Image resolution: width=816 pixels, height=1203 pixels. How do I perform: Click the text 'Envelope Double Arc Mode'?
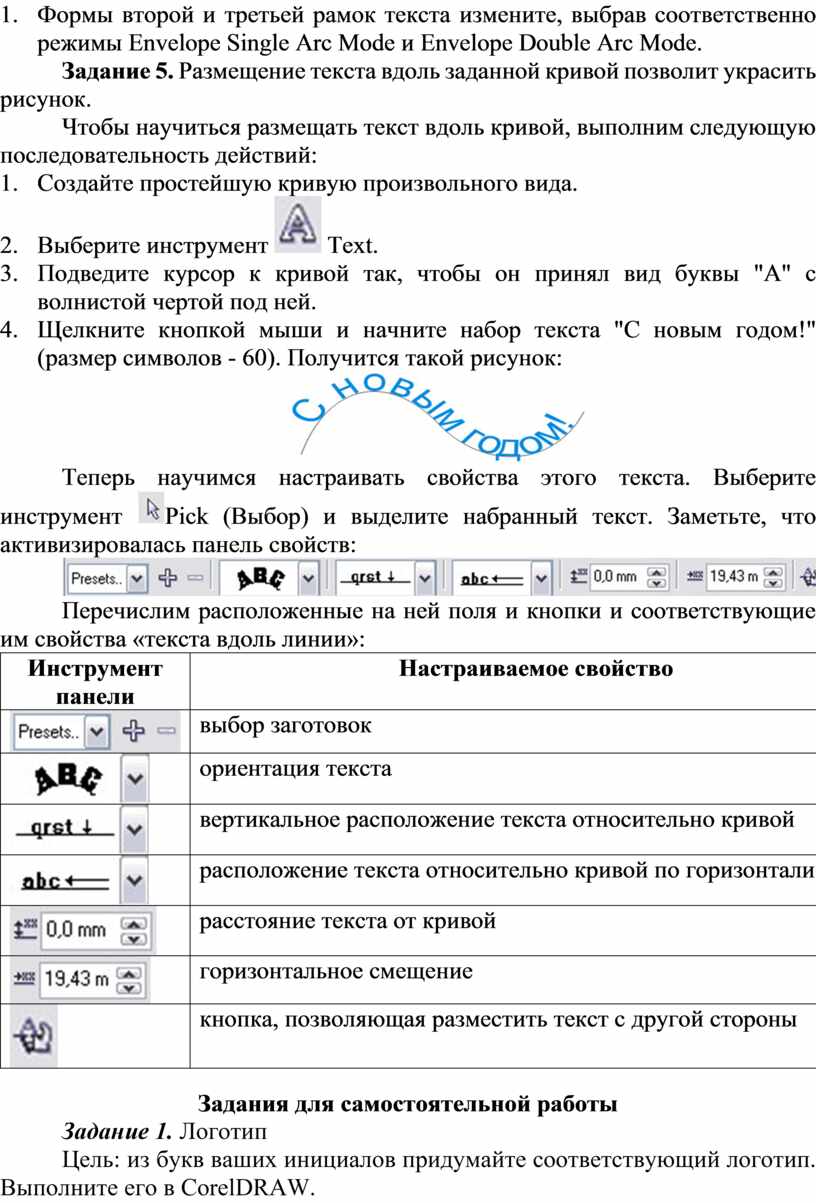pyautogui.click(x=560, y=45)
